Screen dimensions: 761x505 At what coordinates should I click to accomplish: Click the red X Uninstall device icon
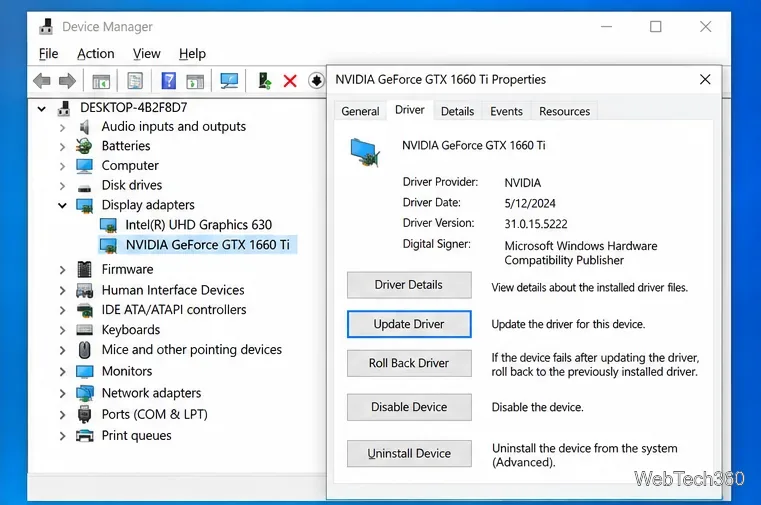[x=290, y=81]
